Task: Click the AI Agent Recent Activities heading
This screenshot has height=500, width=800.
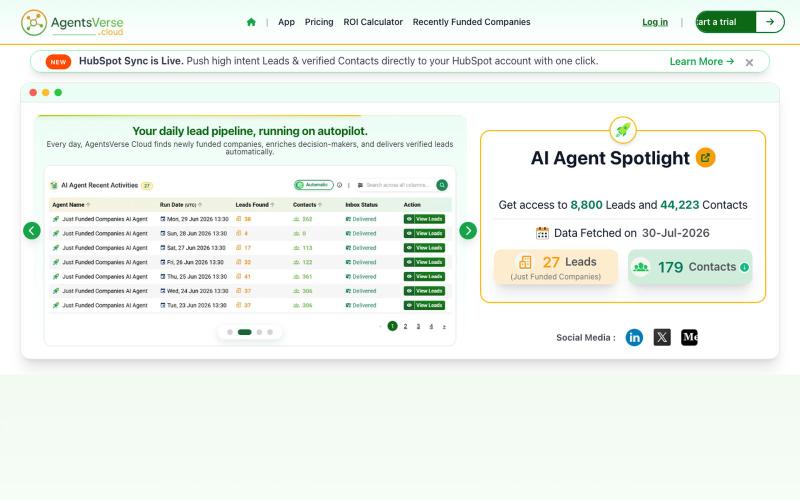Action: click(x=99, y=185)
